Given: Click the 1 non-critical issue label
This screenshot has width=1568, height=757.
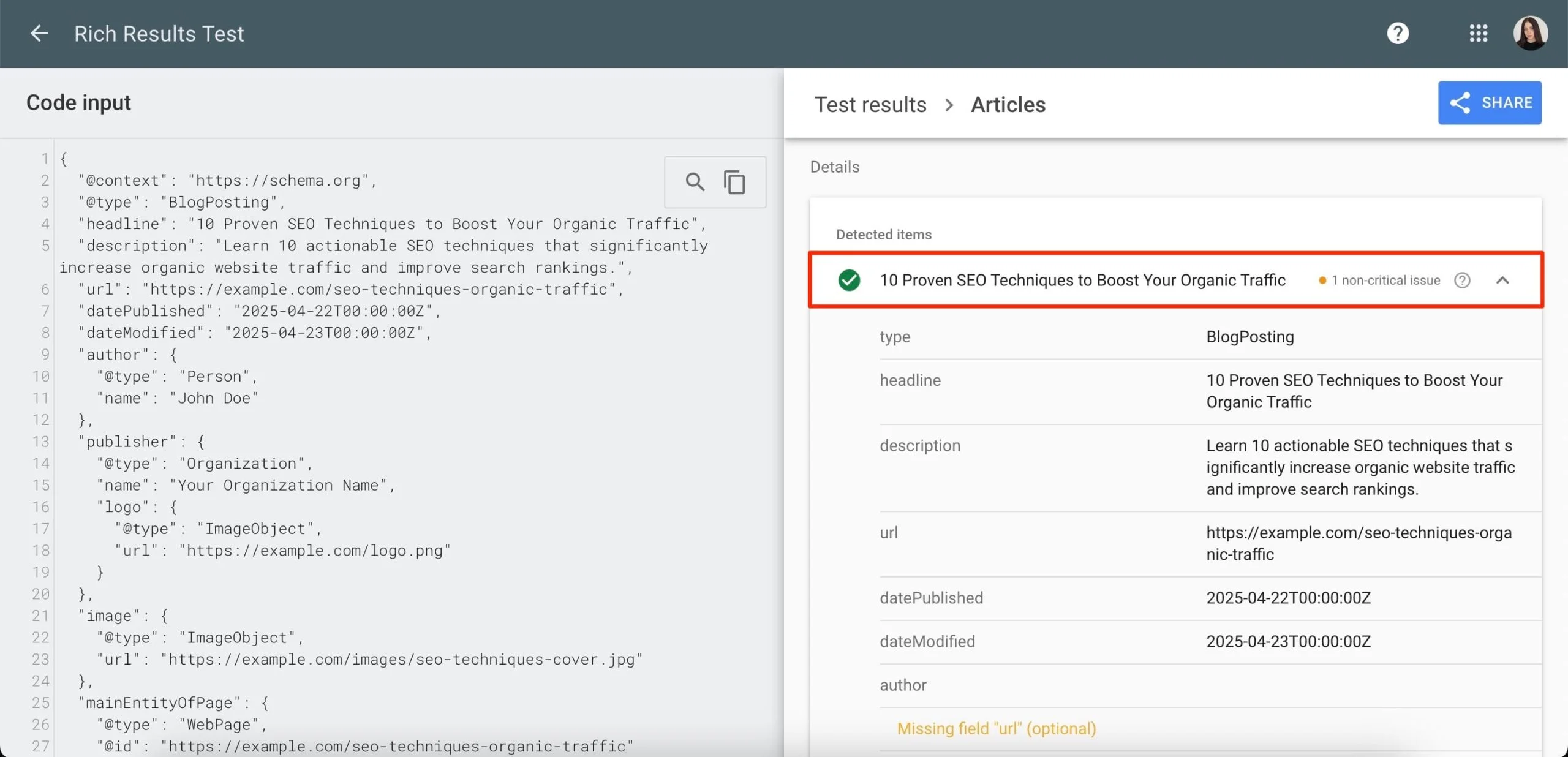Looking at the screenshot, I should click(x=1385, y=281).
